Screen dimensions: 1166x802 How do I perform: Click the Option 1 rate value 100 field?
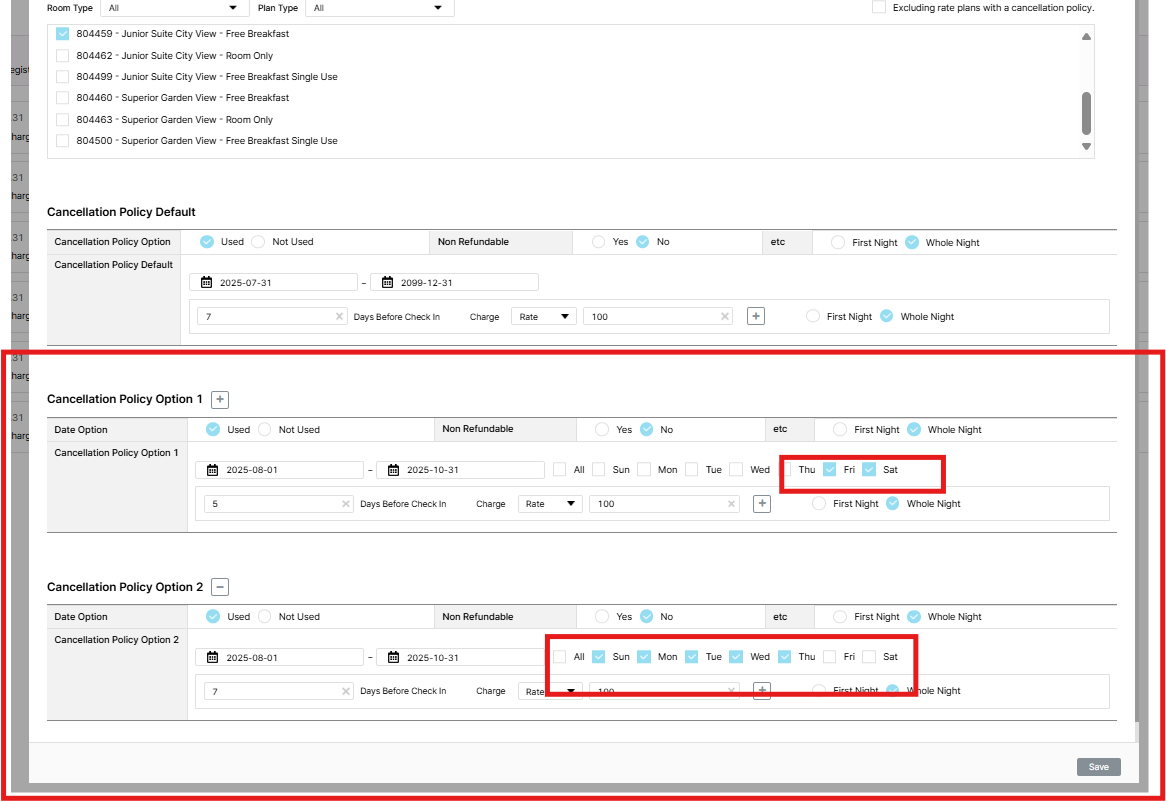point(664,504)
